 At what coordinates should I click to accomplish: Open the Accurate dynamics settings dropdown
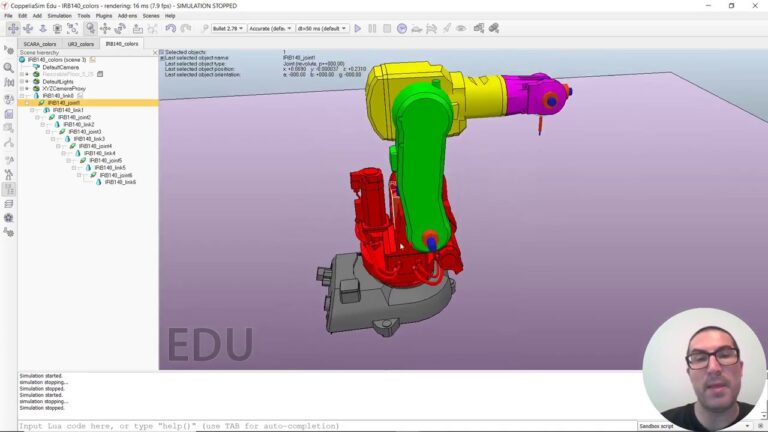click(x=270, y=28)
